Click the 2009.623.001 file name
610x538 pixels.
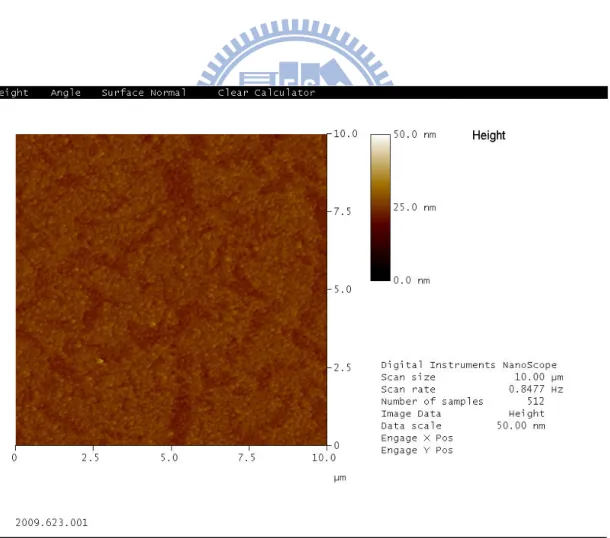52,522
